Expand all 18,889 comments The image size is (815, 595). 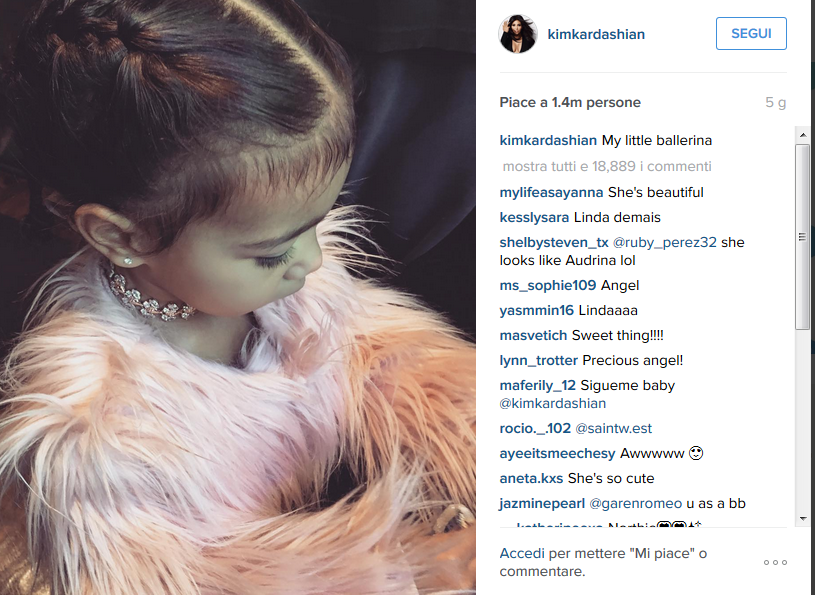607,166
